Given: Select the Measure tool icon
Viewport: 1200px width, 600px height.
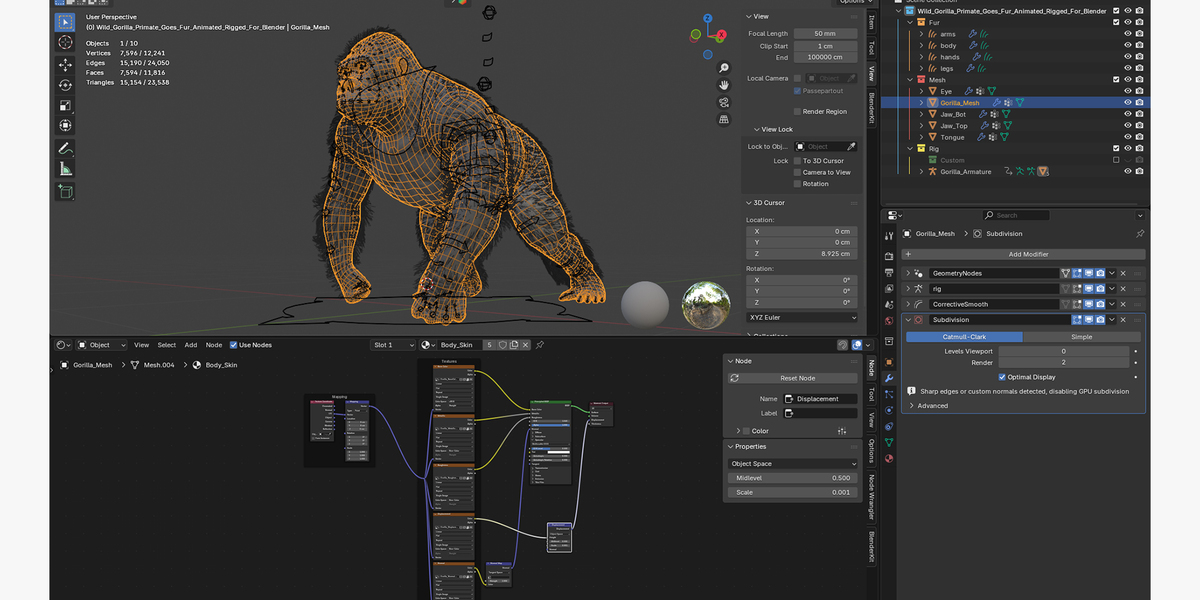Looking at the screenshot, I should pyautogui.click(x=65, y=169).
